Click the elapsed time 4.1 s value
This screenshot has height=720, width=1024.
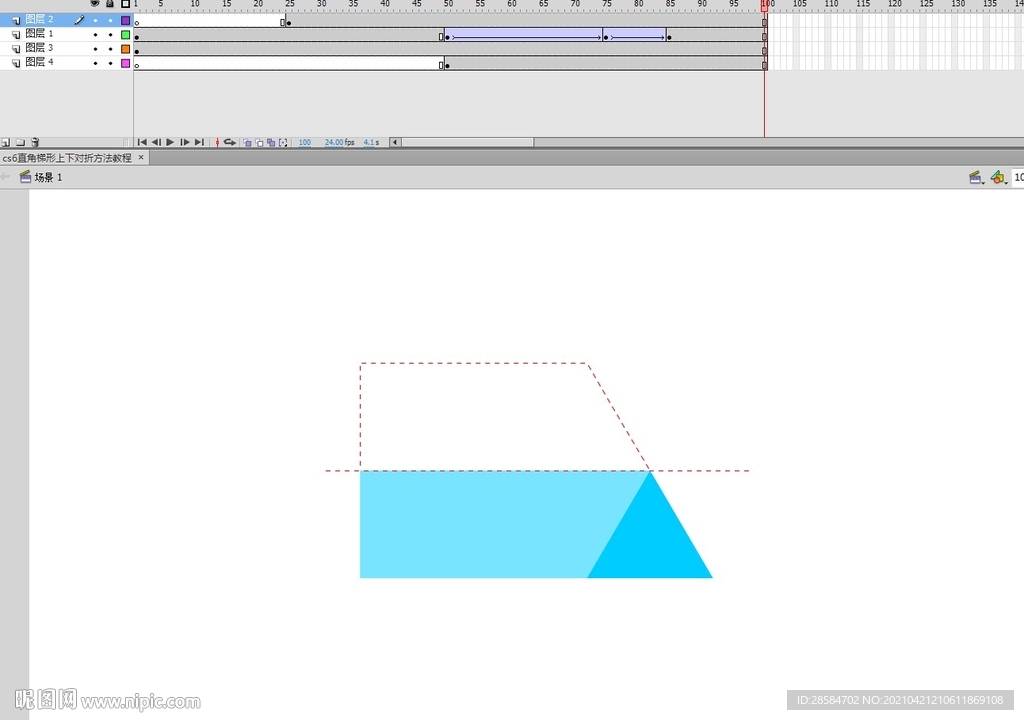(x=369, y=142)
